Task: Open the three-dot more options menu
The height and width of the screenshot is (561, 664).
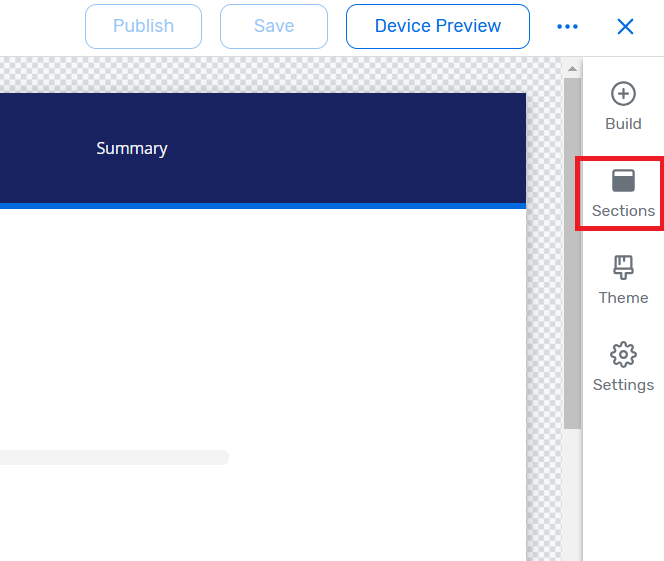Action: click(567, 27)
